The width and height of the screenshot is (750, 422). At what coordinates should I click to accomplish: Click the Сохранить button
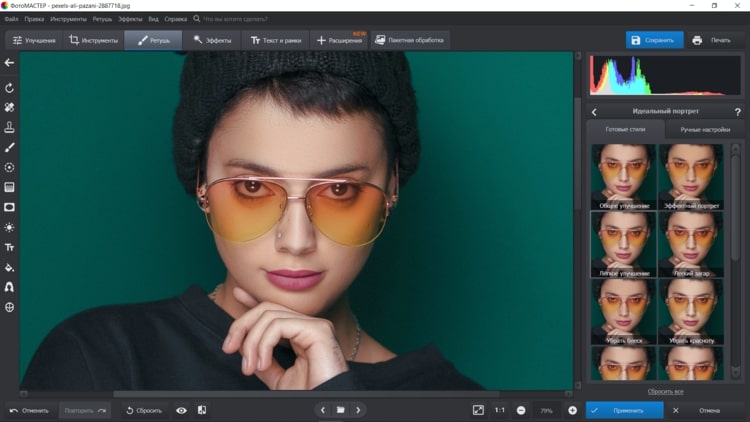tap(654, 40)
